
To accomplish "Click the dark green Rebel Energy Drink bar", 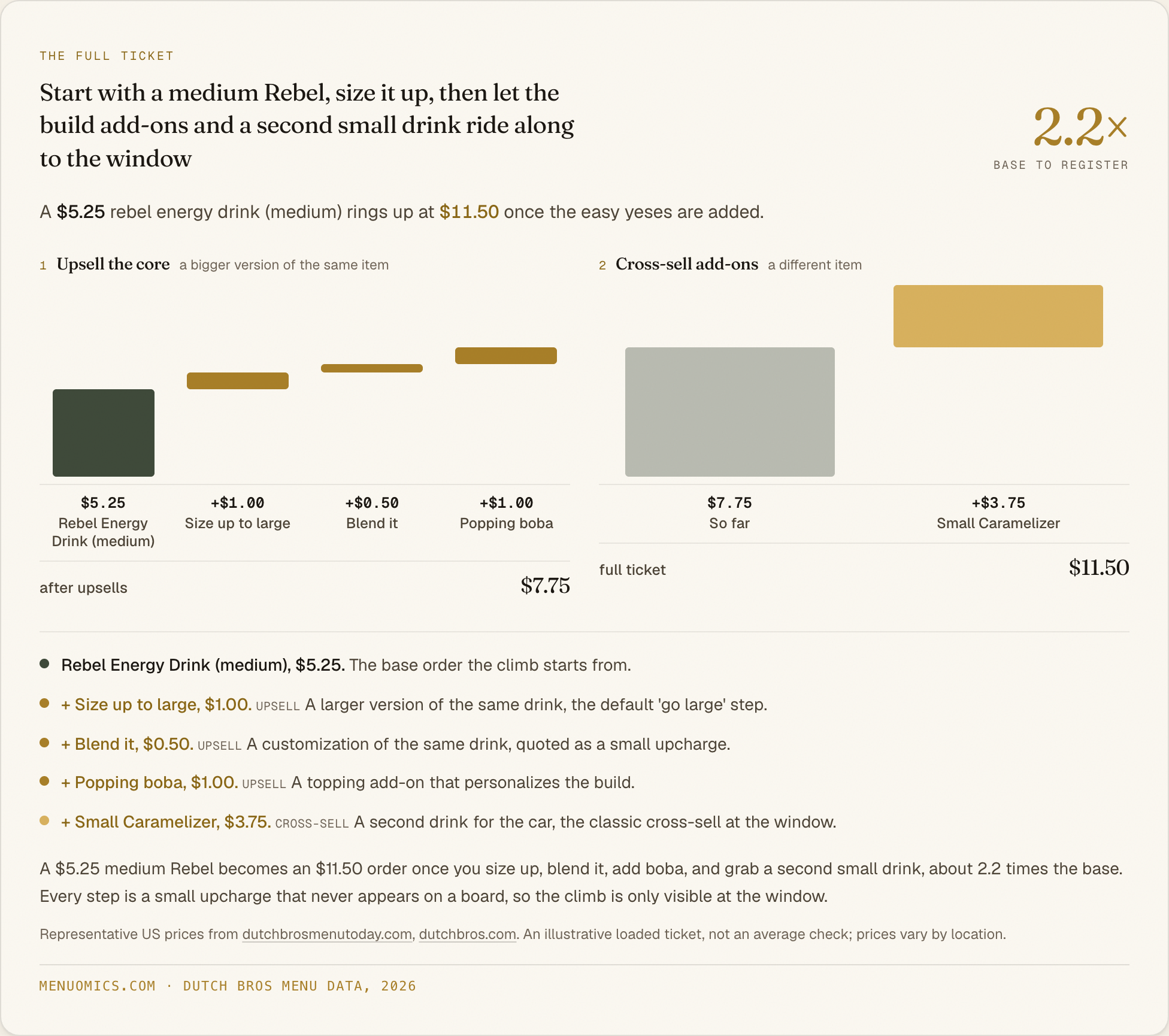I will [x=104, y=433].
